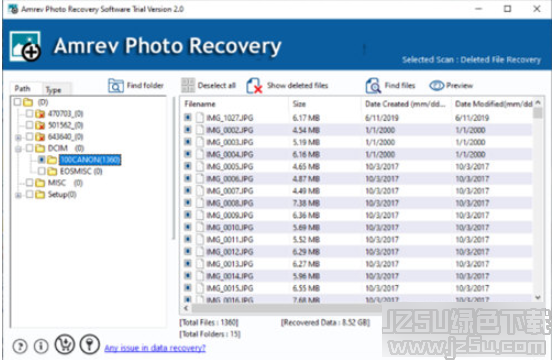Expand the Setup folder node

18,195
